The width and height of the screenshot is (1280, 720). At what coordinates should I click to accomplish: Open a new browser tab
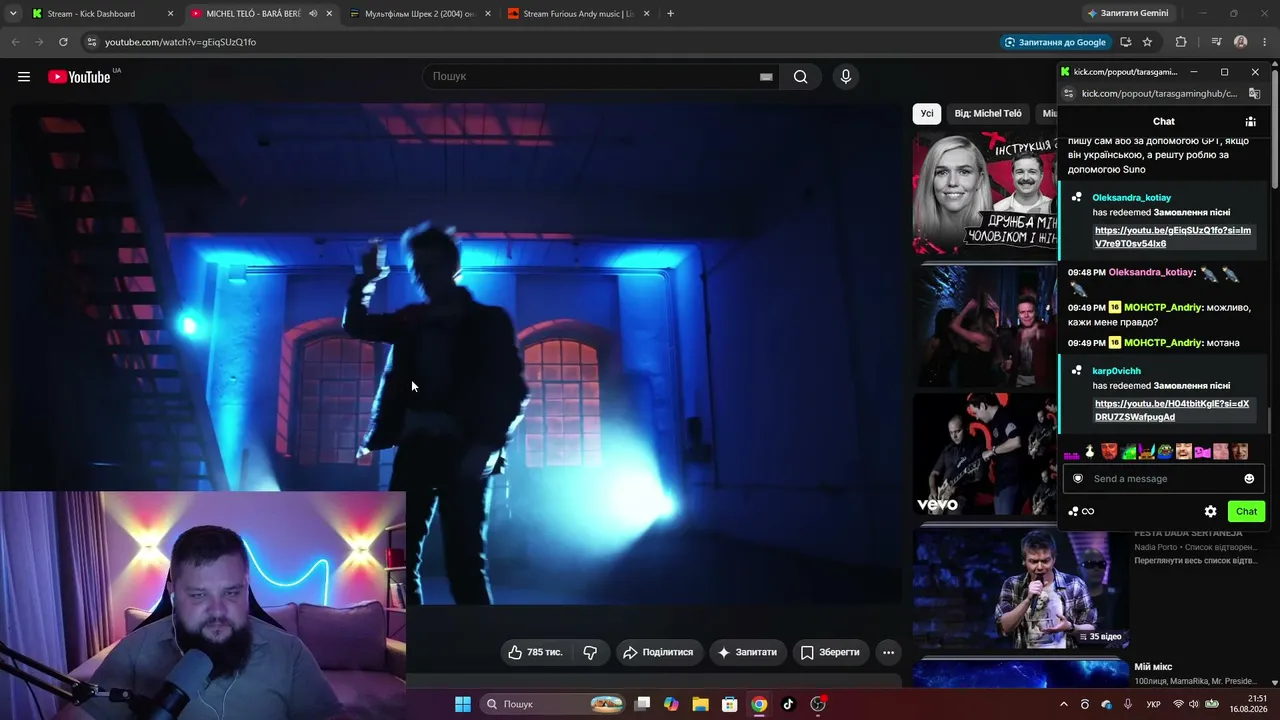[670, 14]
